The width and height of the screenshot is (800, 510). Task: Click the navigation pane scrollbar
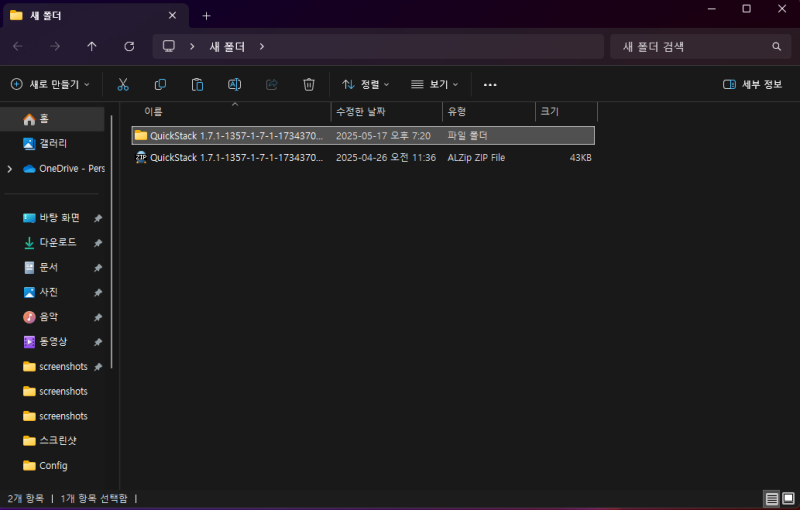112,242
